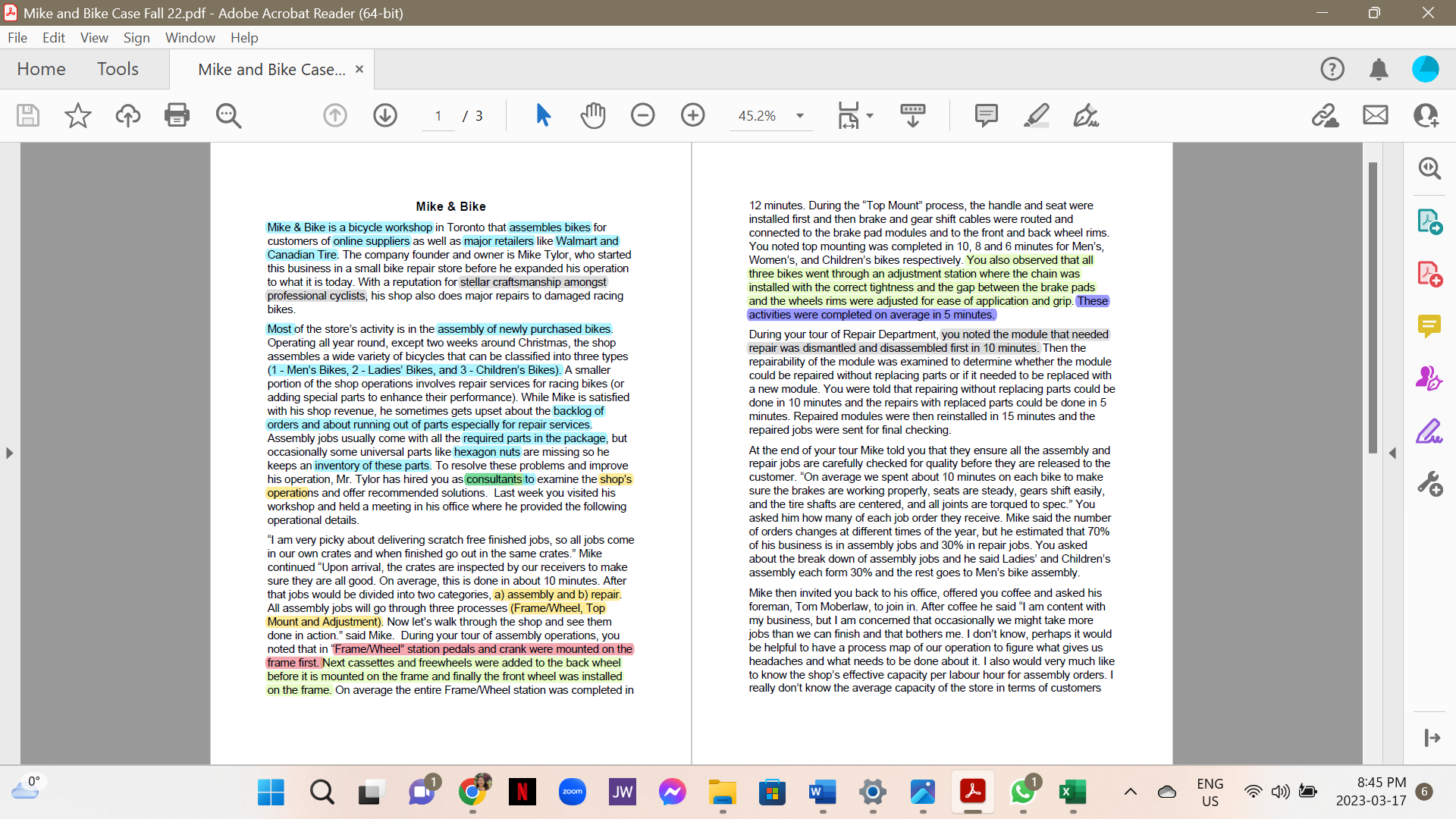Collapse the right tools pane

pyautogui.click(x=1394, y=453)
